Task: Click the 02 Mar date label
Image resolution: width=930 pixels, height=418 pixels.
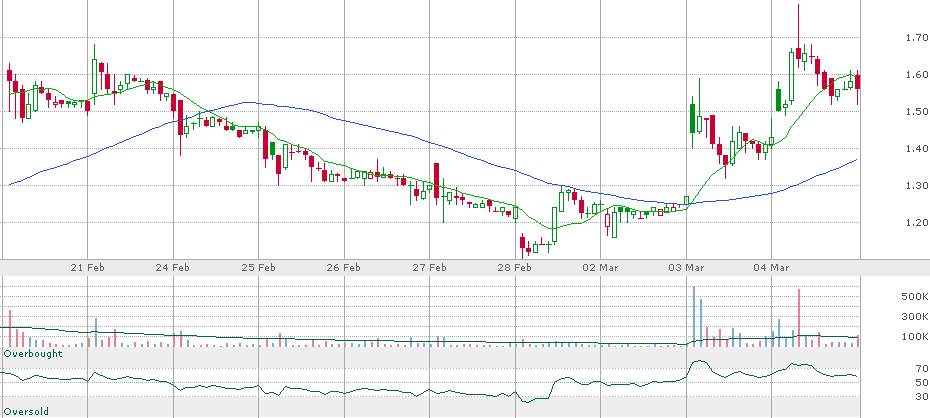Action: (601, 267)
